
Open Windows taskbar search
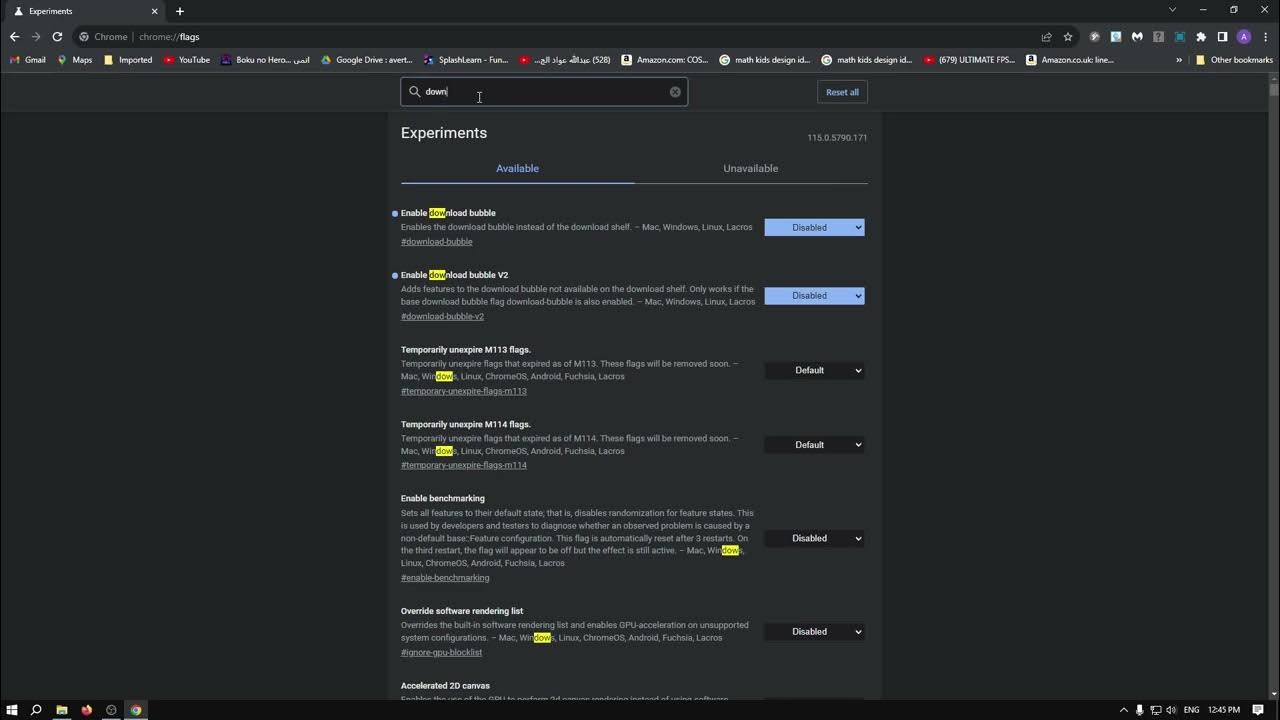[x=36, y=710]
